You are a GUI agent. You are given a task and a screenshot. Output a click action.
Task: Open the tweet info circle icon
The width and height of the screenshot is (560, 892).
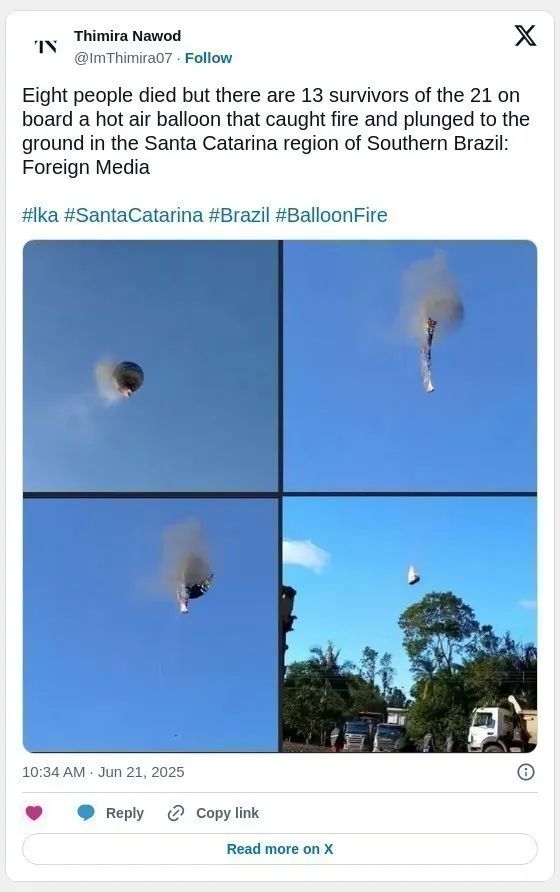tap(525, 772)
